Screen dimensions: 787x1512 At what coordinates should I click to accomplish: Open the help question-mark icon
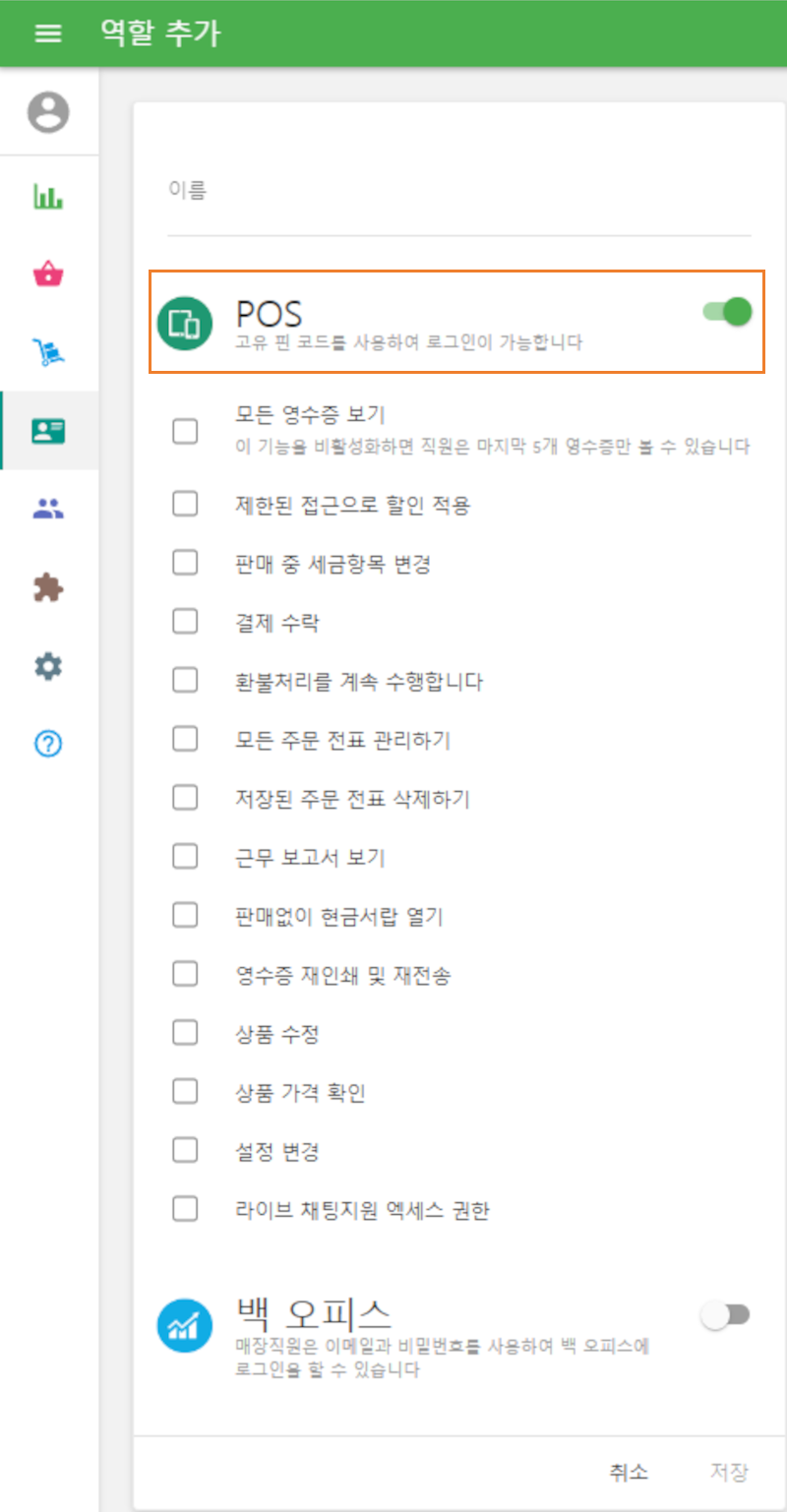click(x=49, y=745)
